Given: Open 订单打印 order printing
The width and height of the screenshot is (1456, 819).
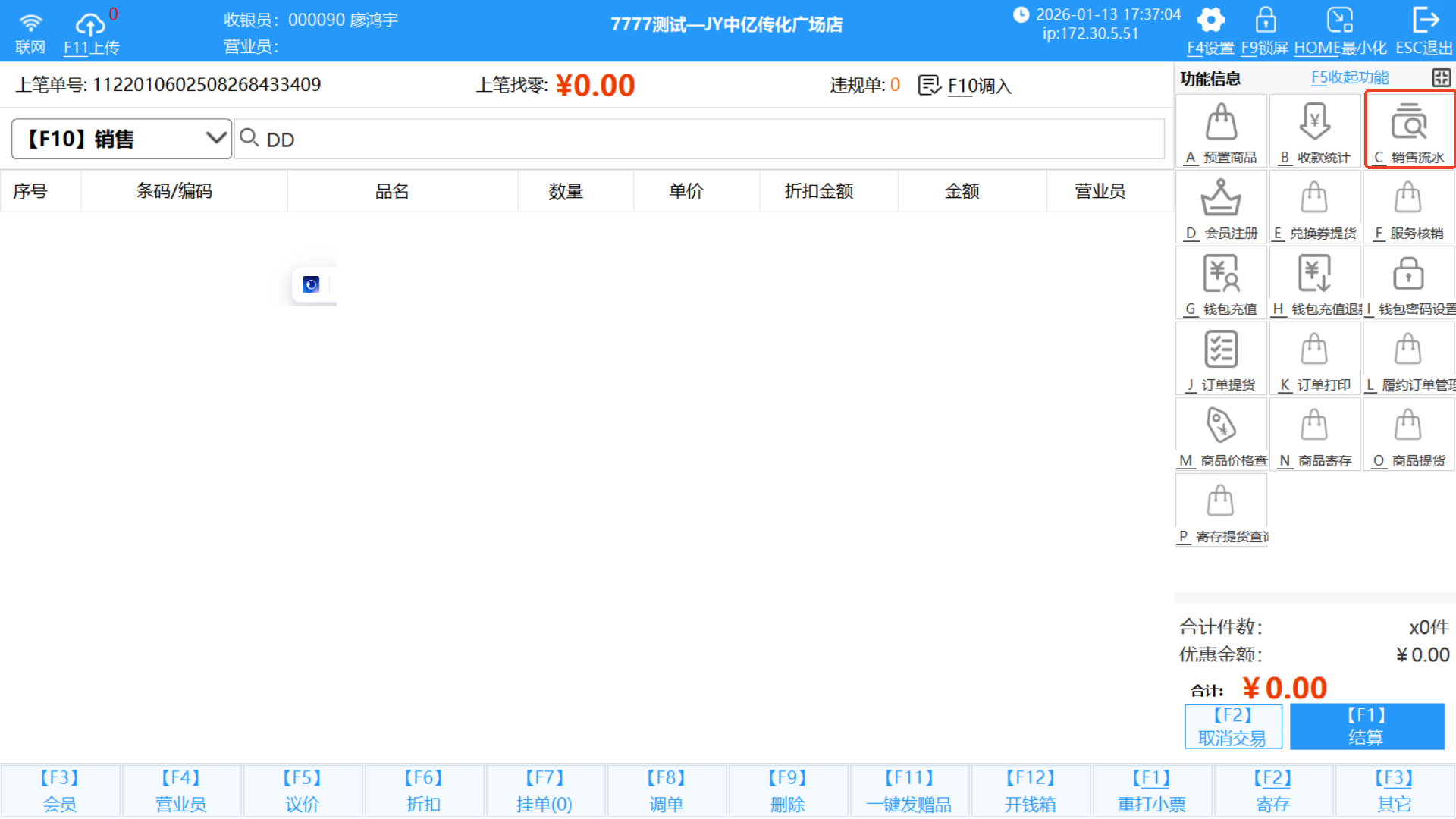Looking at the screenshot, I should pos(1314,359).
